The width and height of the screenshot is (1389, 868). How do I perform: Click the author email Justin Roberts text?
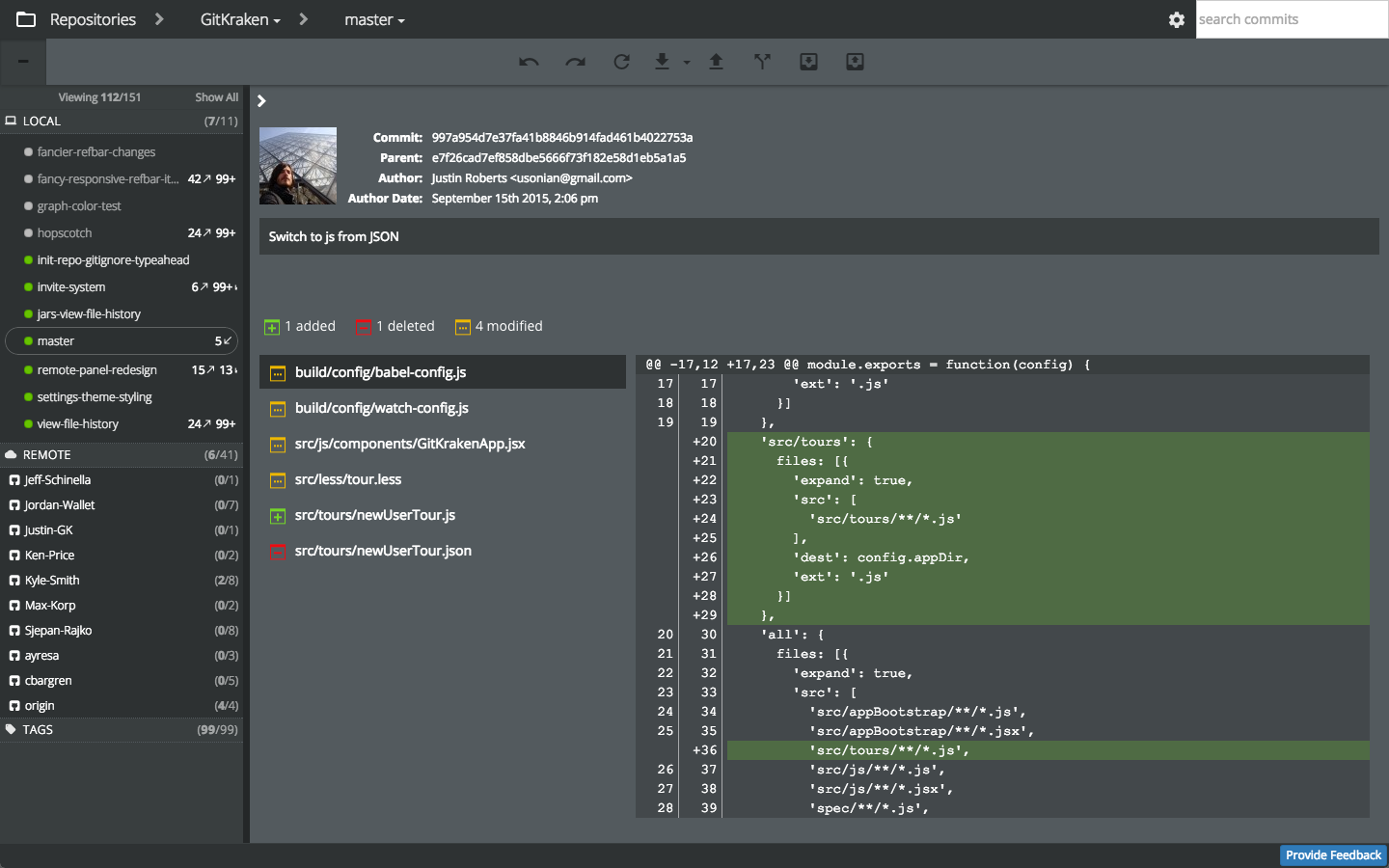click(x=531, y=178)
